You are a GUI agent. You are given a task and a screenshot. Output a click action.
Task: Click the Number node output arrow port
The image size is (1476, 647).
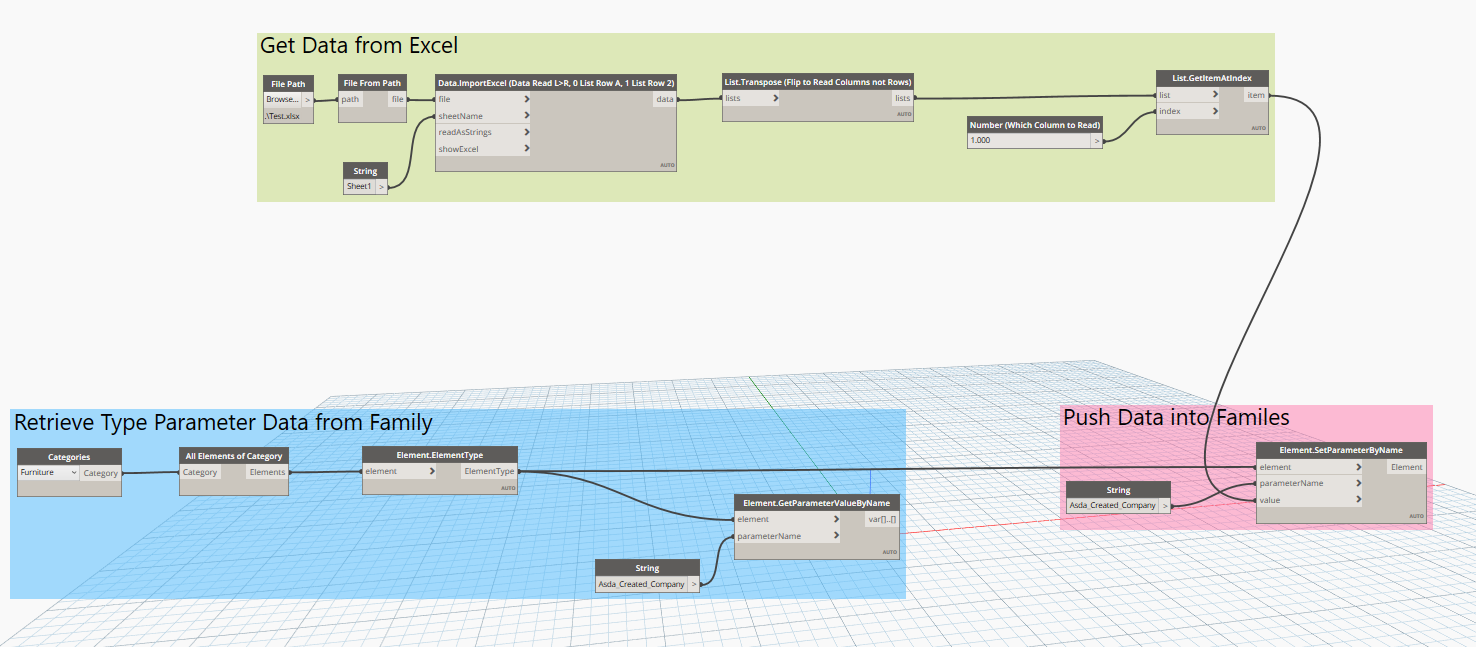pos(1097,141)
